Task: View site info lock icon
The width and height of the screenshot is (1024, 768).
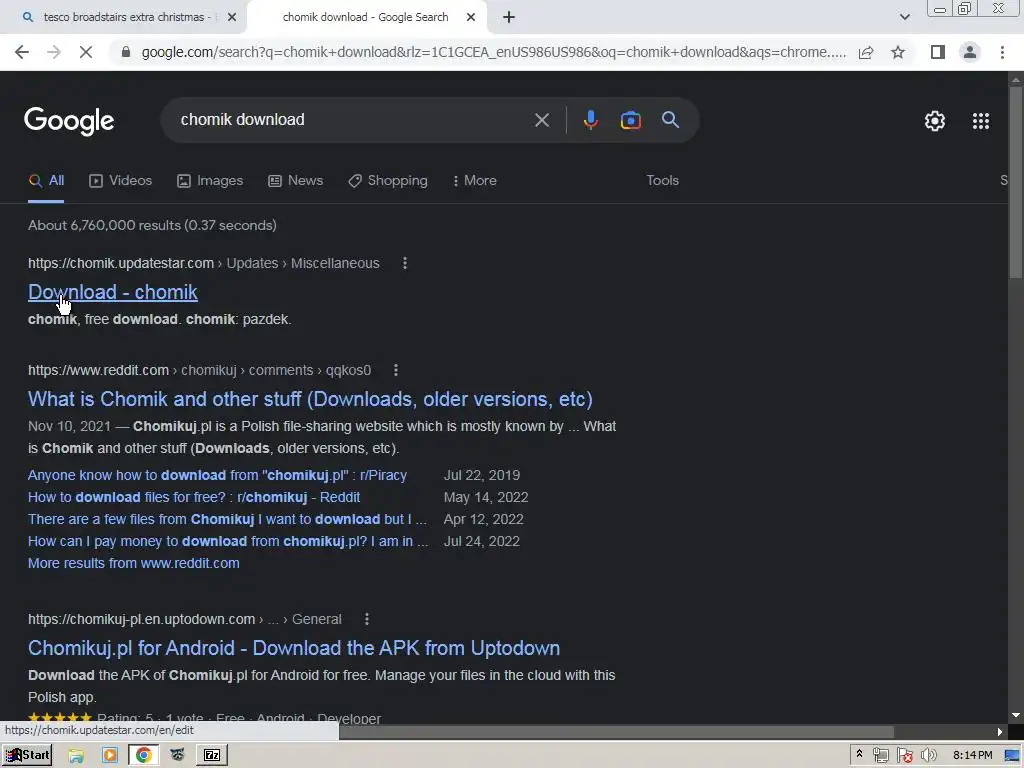Action: [x=126, y=52]
